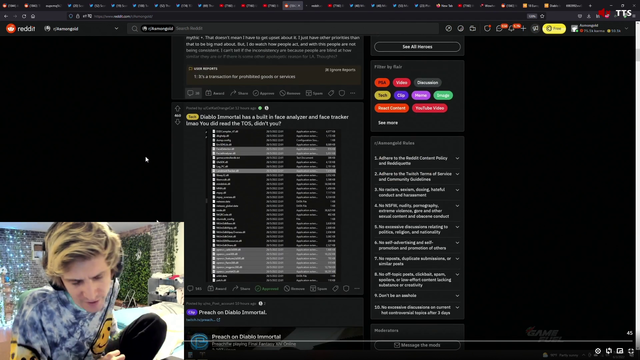Click the yellow Free coins button
Image resolution: width=640 pixels, height=360 pixels.
[554, 29]
